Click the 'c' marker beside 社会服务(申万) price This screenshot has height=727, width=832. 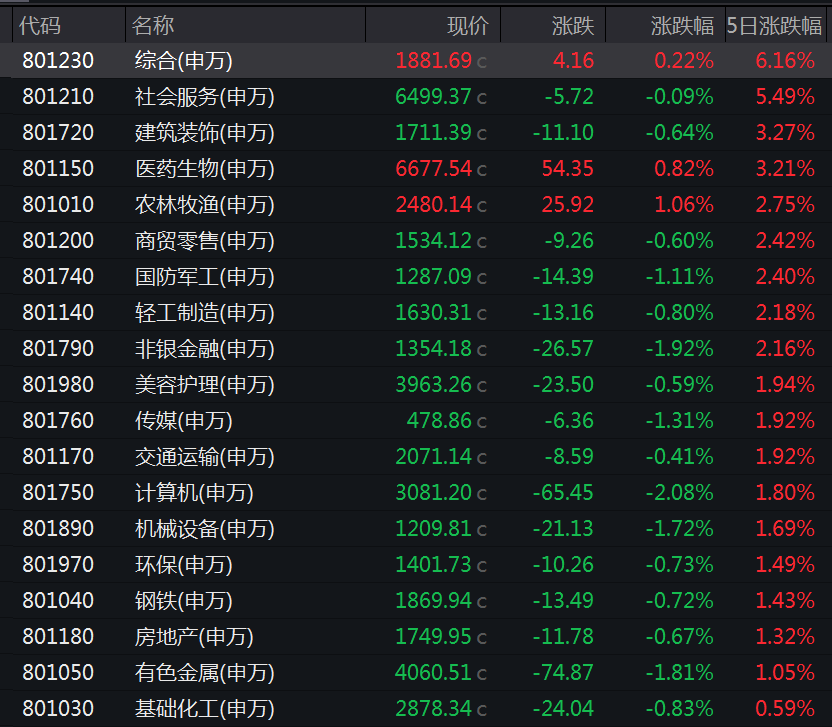[x=482, y=97]
